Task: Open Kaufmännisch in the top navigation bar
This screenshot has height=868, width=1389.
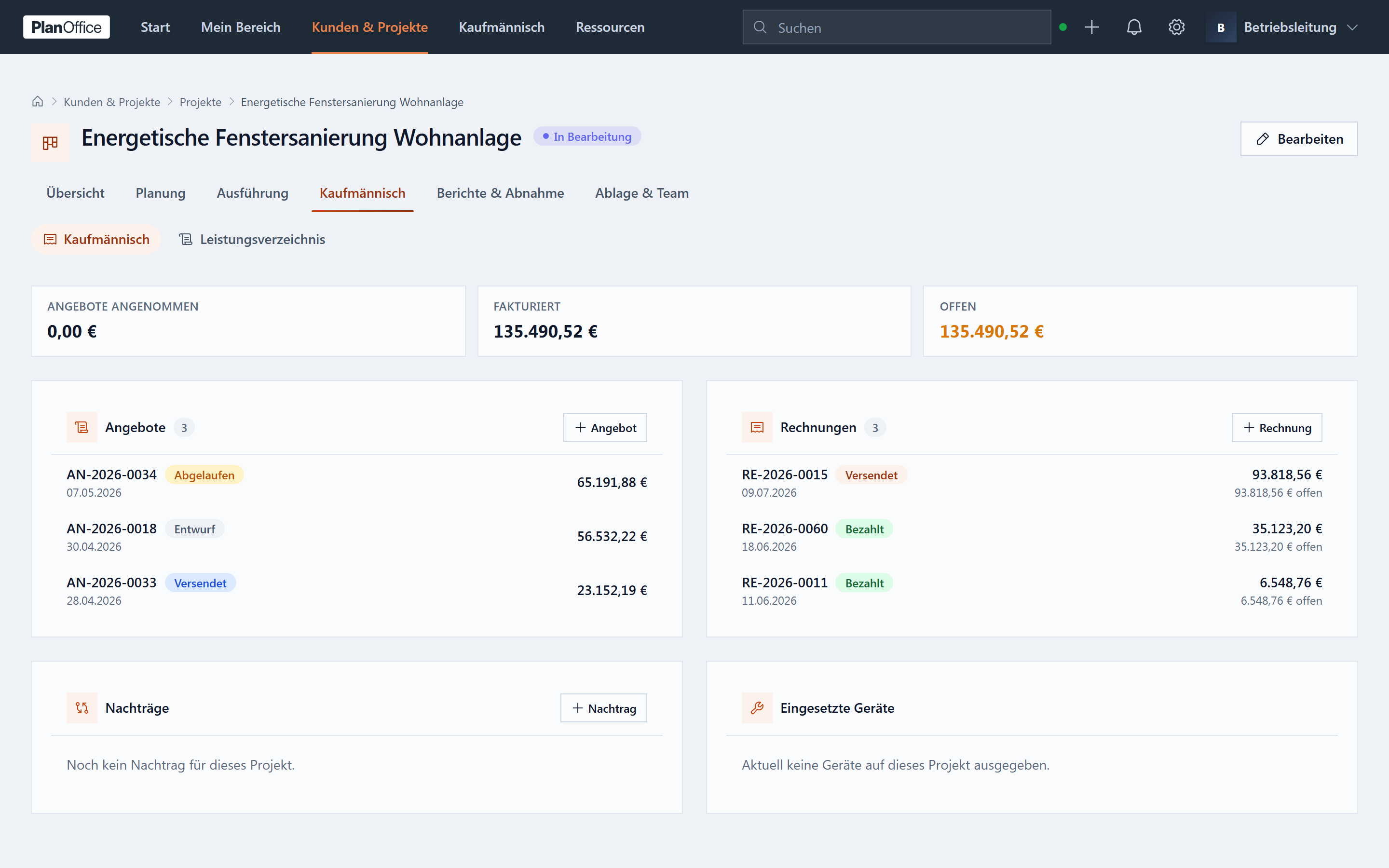Action: (x=502, y=27)
